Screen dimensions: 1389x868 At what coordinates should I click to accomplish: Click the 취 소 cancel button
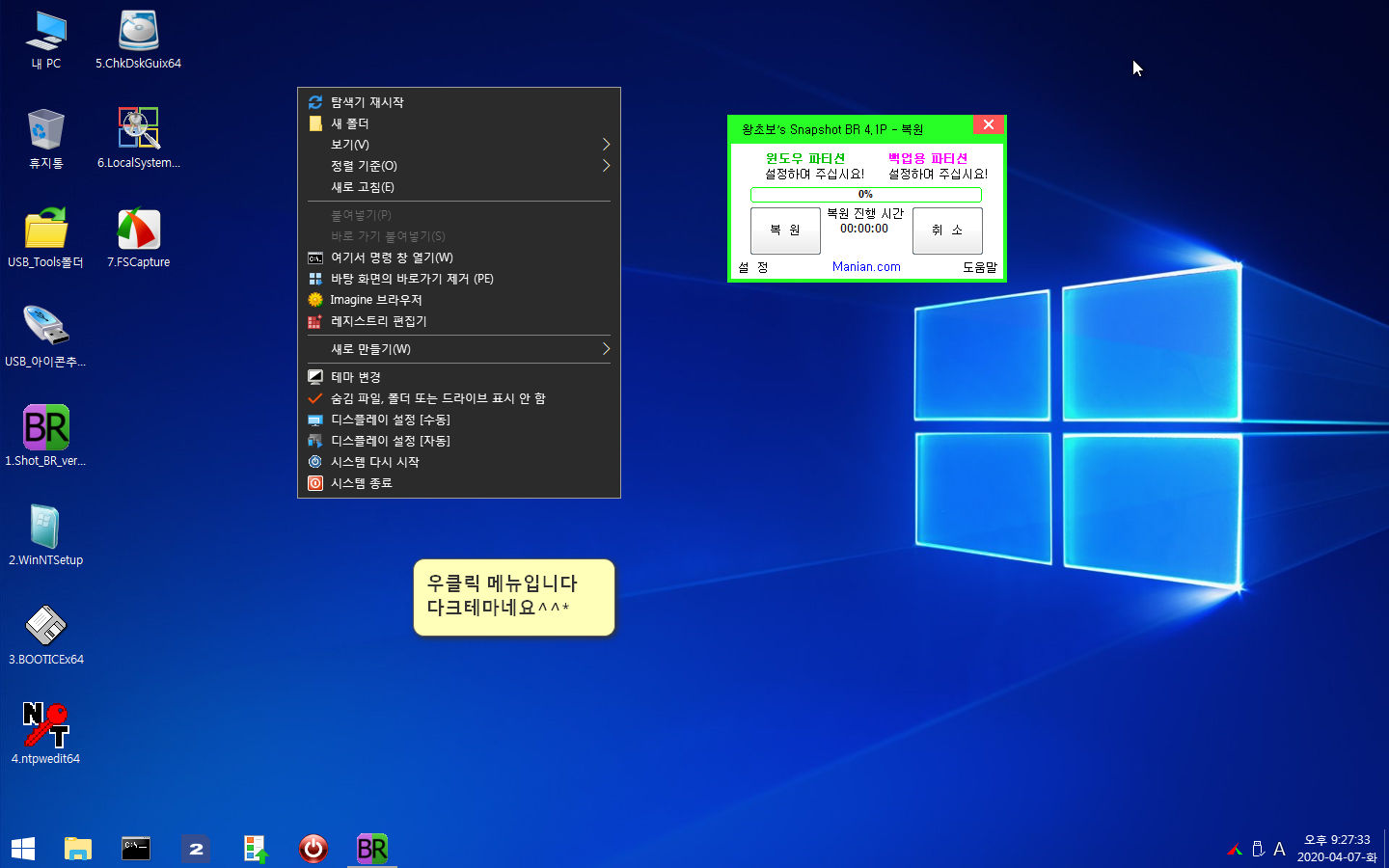(x=947, y=231)
